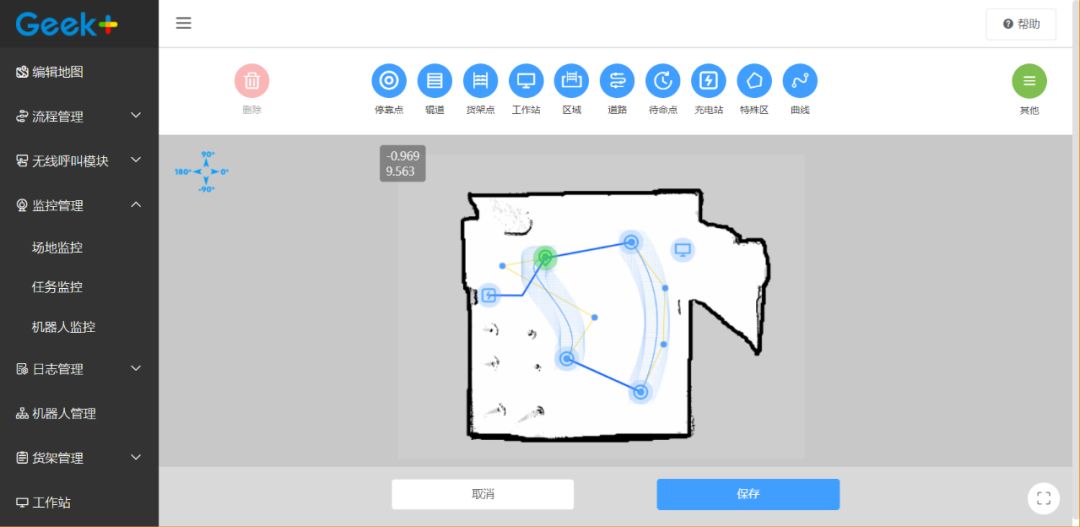Click the blue 保存 button
The image size is (1080, 527).
748,494
